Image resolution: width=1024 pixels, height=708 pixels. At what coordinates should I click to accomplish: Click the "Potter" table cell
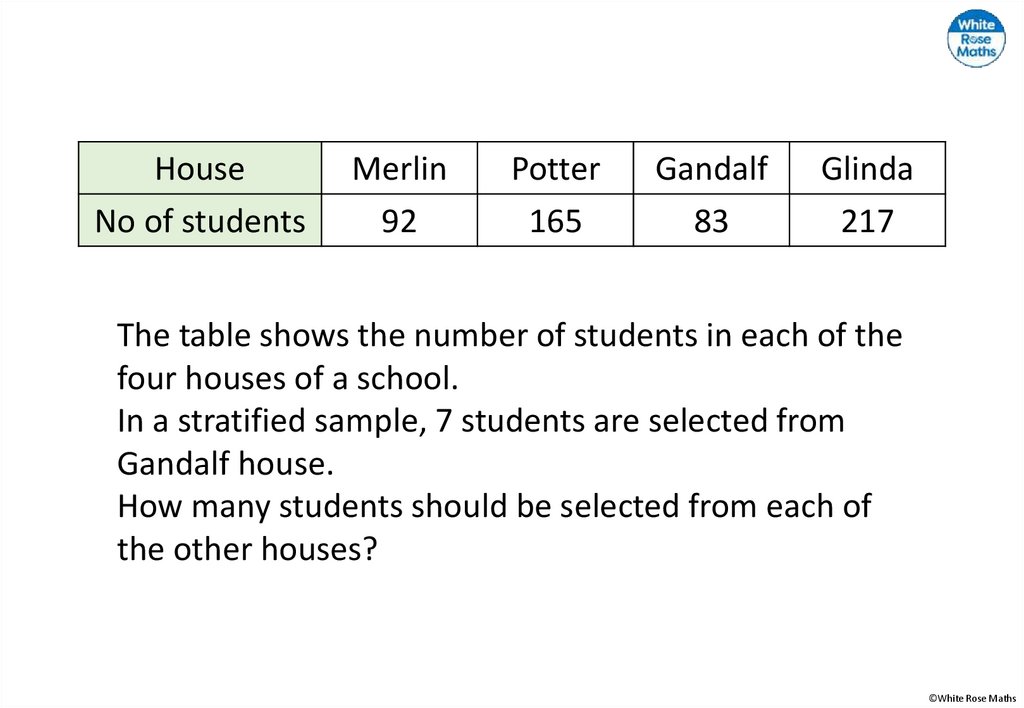[555, 168]
